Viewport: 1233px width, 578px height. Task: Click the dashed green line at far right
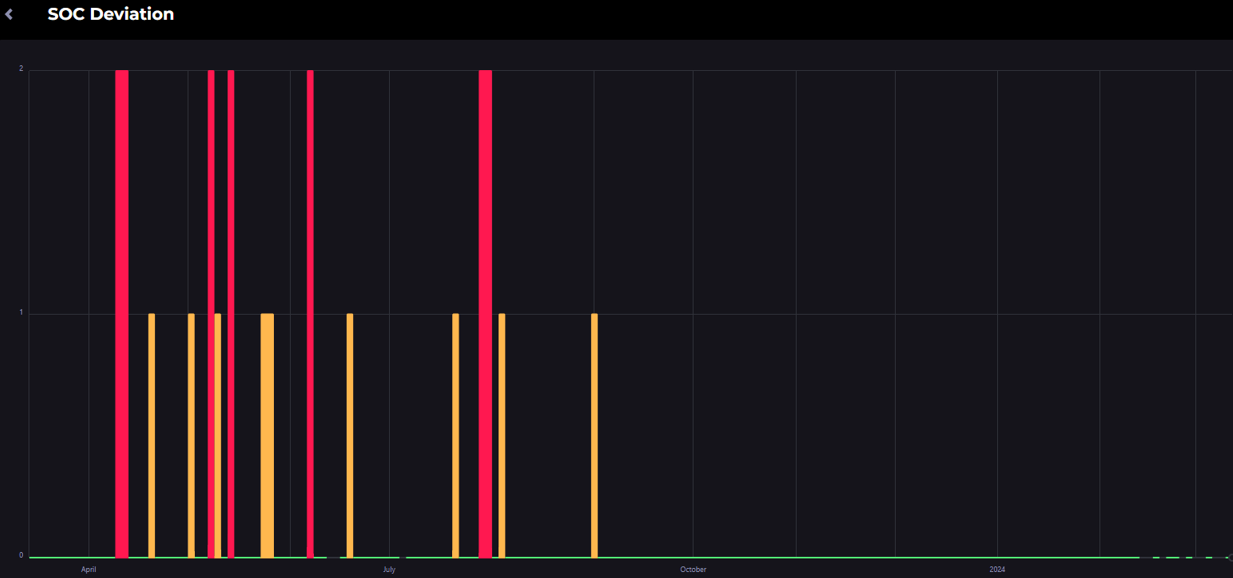[1190, 557]
